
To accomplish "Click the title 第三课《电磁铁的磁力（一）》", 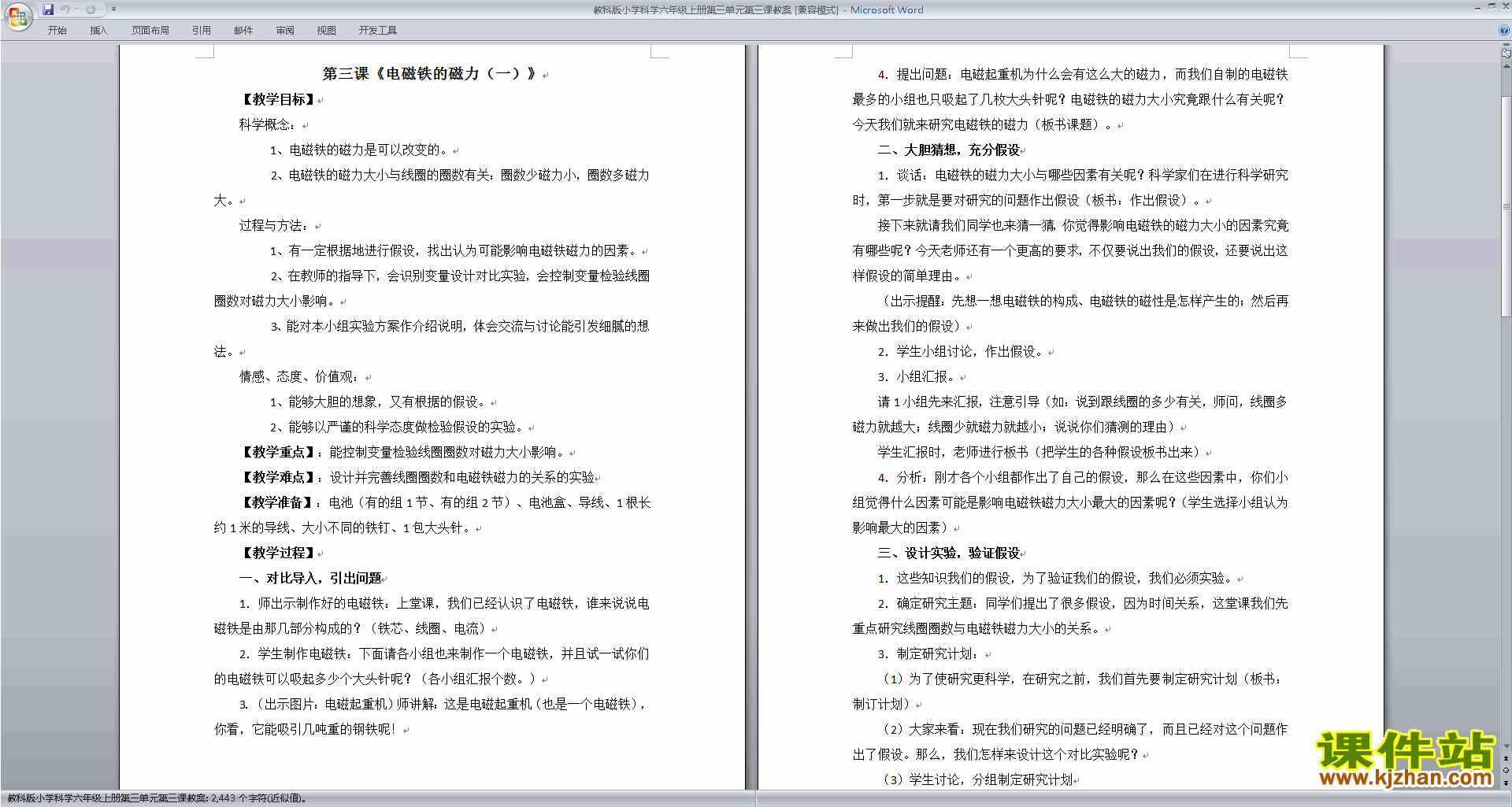I will (430, 74).
